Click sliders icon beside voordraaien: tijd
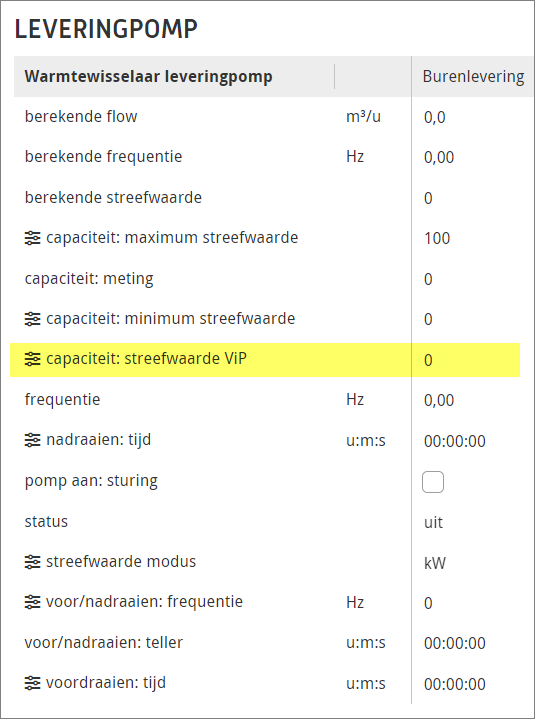 point(32,683)
